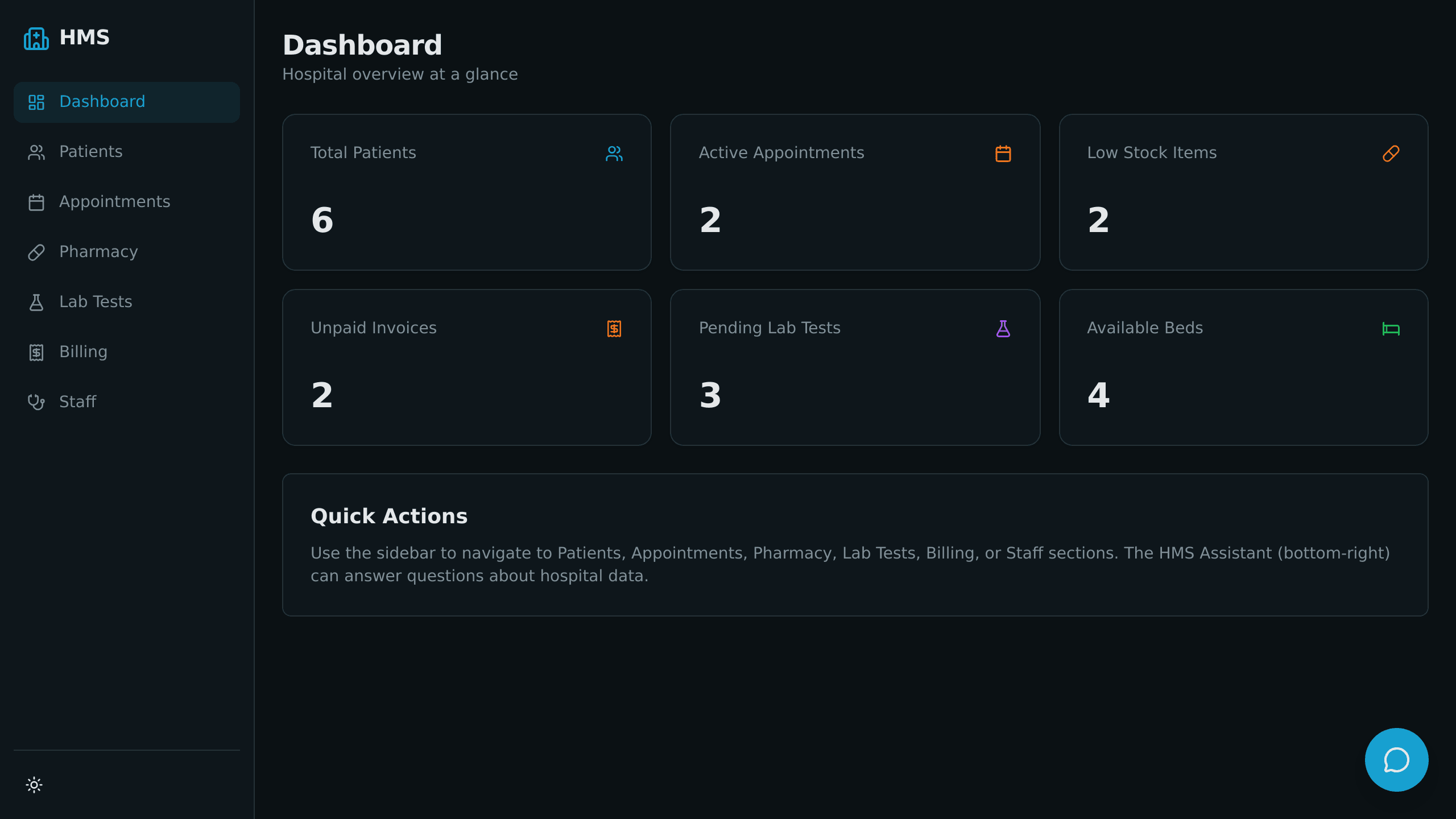This screenshot has width=1456, height=819.
Task: Click the Quick Actions panel
Action: [x=855, y=545]
